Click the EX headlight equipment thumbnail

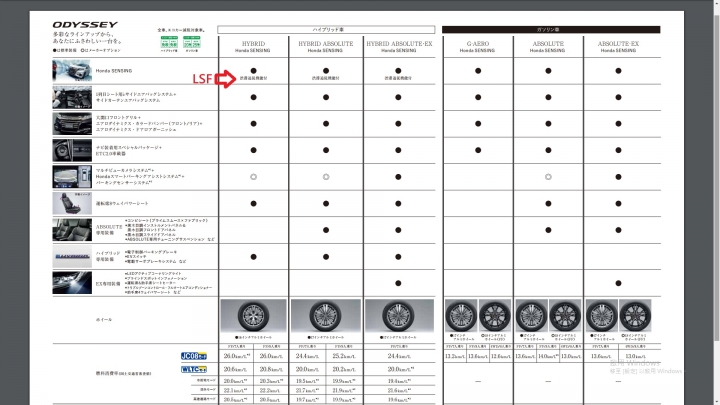pos(72,283)
